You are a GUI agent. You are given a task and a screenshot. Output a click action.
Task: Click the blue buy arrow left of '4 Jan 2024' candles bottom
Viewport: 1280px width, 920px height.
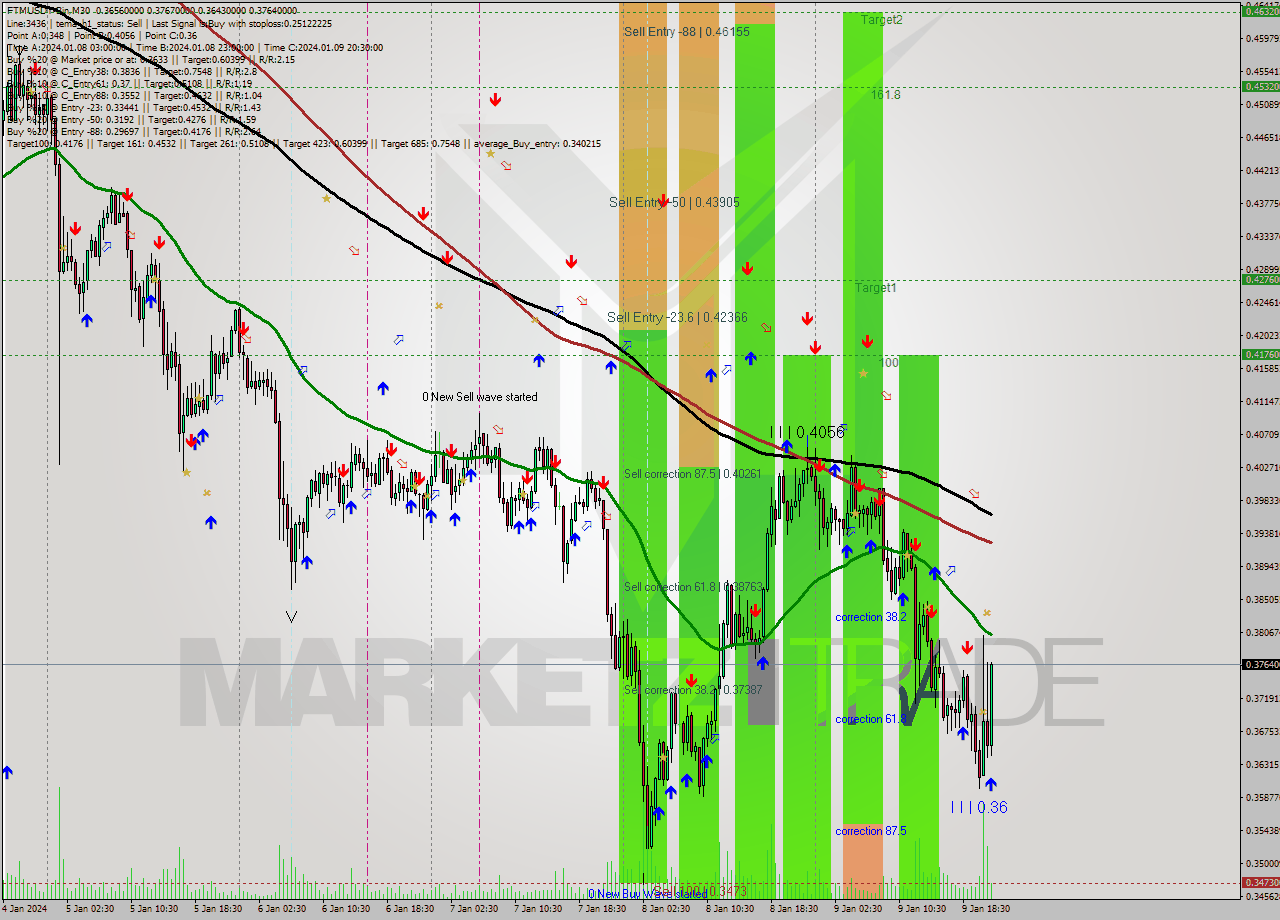point(7,772)
